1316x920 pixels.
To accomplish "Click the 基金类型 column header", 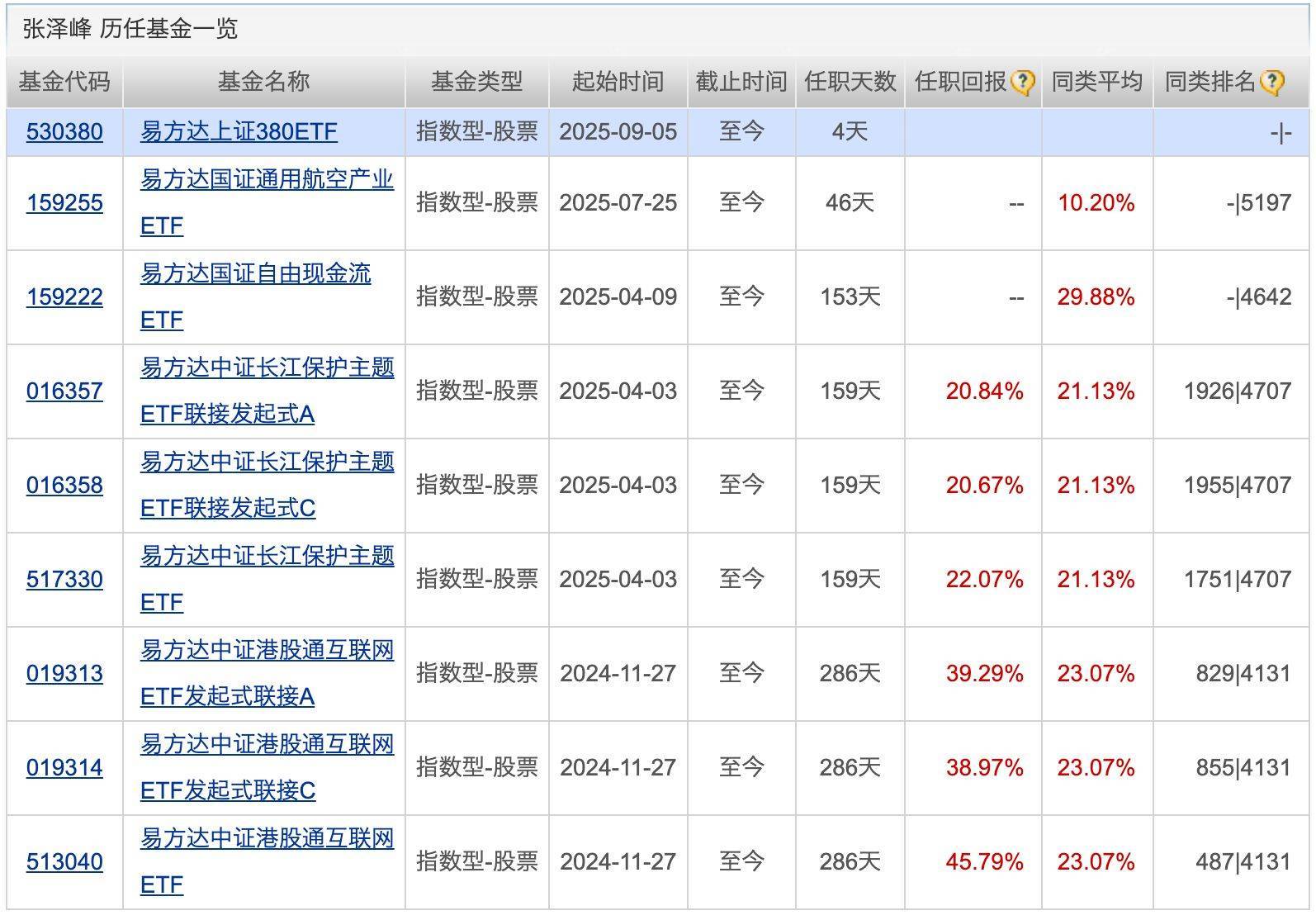I will click(x=476, y=82).
